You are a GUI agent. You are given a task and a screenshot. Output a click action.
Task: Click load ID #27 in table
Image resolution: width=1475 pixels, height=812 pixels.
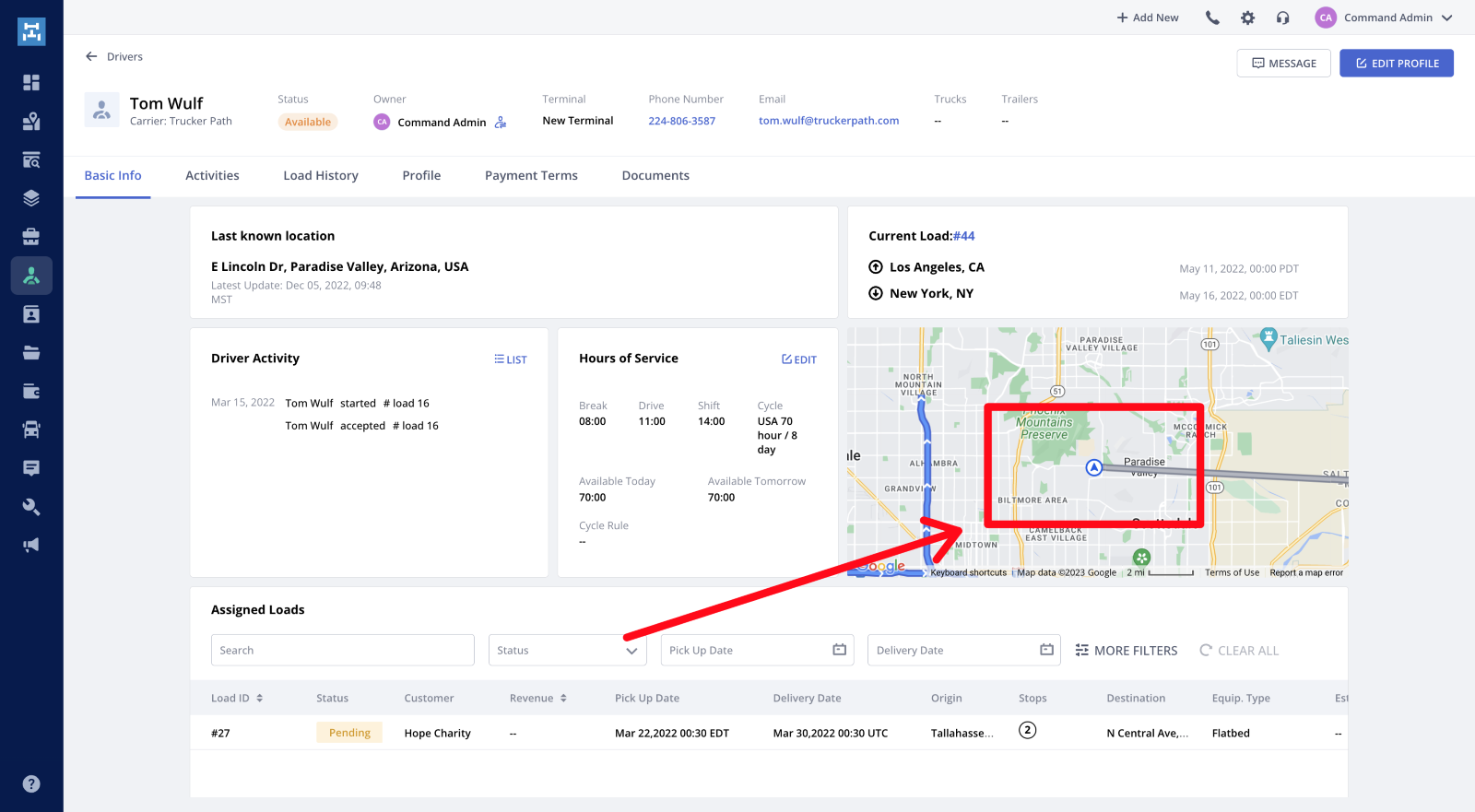[x=220, y=734]
